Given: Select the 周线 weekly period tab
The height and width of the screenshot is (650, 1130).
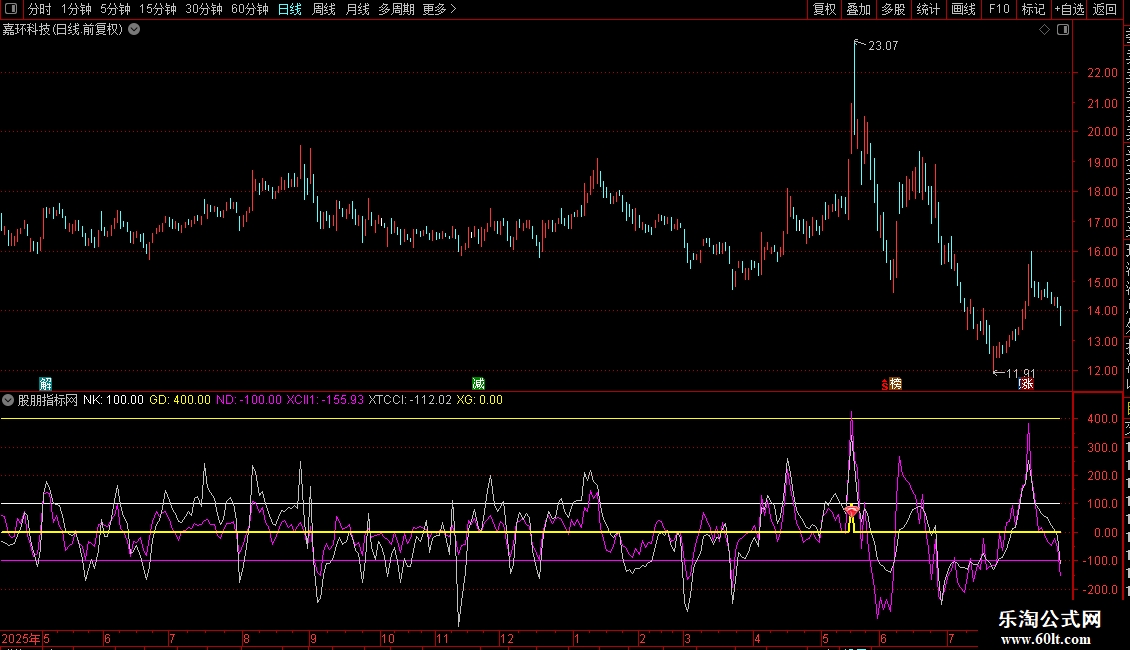Looking at the screenshot, I should coord(324,9).
